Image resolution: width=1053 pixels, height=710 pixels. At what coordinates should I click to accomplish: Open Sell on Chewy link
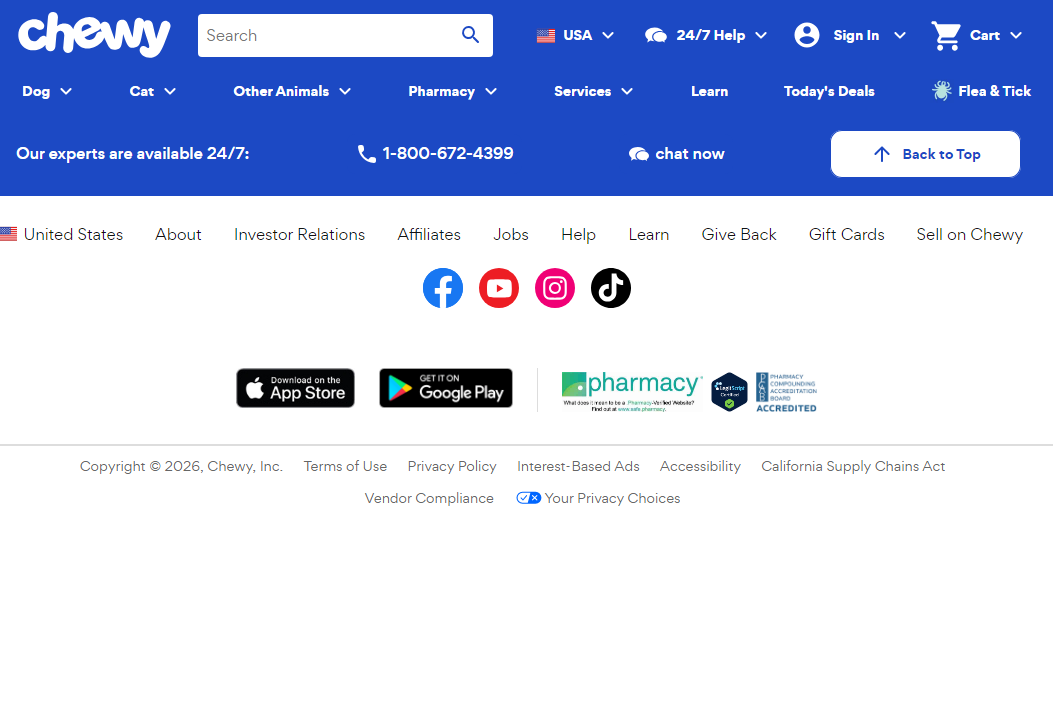(970, 234)
